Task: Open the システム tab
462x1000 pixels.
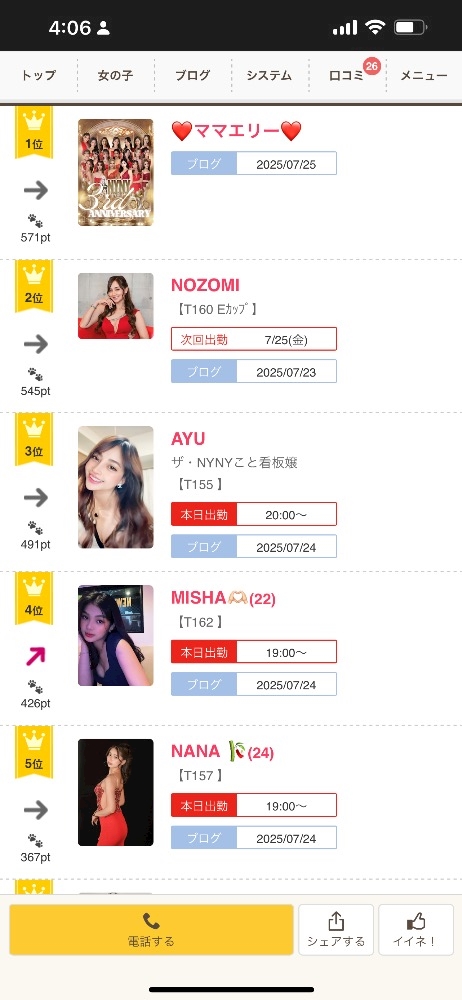Action: [269, 75]
